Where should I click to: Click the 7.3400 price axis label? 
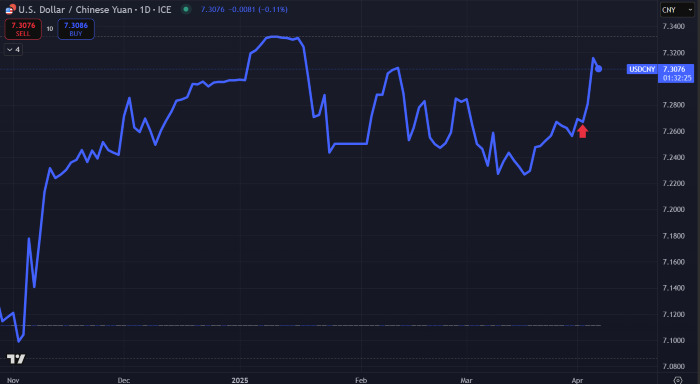point(674,26)
